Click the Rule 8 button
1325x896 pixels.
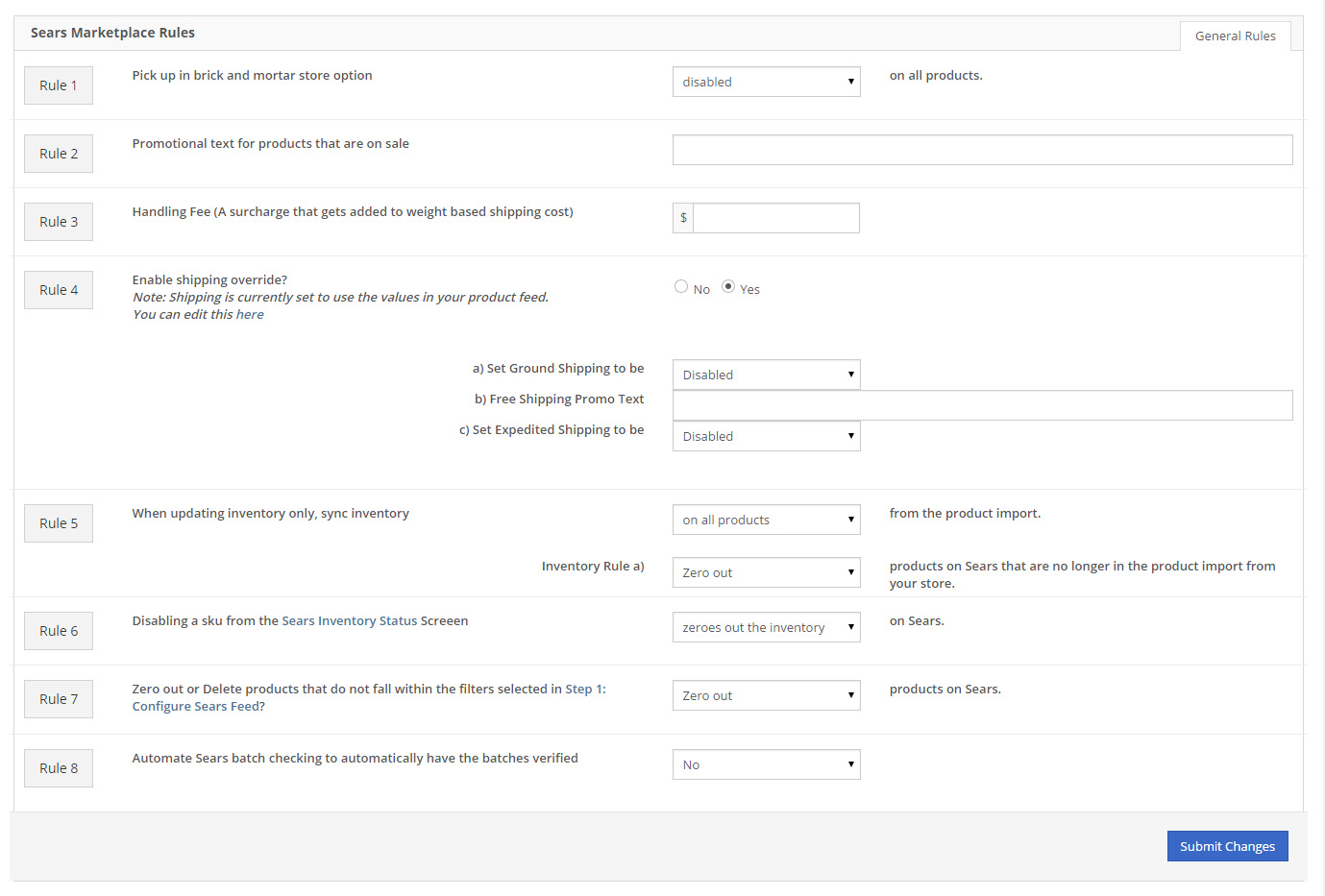point(59,768)
